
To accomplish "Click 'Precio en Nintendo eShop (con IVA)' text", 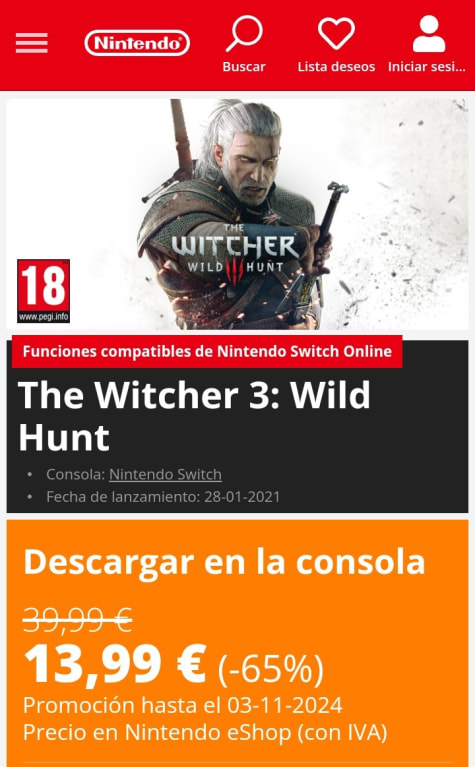I will (205, 732).
